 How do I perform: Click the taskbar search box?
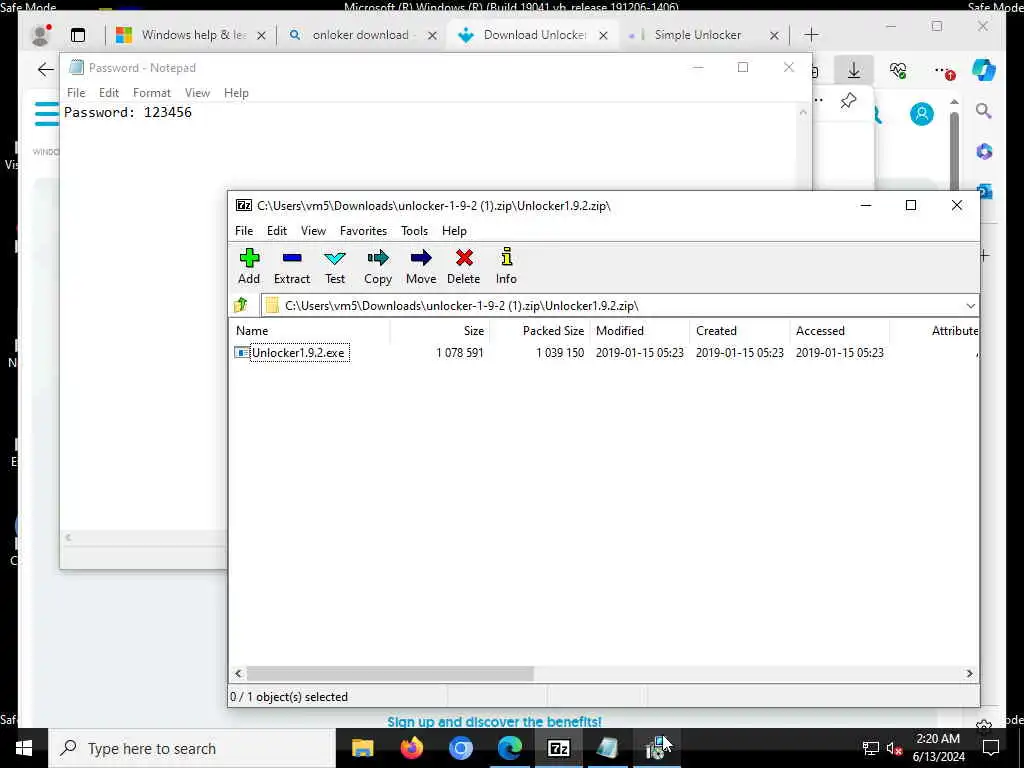tap(192, 748)
